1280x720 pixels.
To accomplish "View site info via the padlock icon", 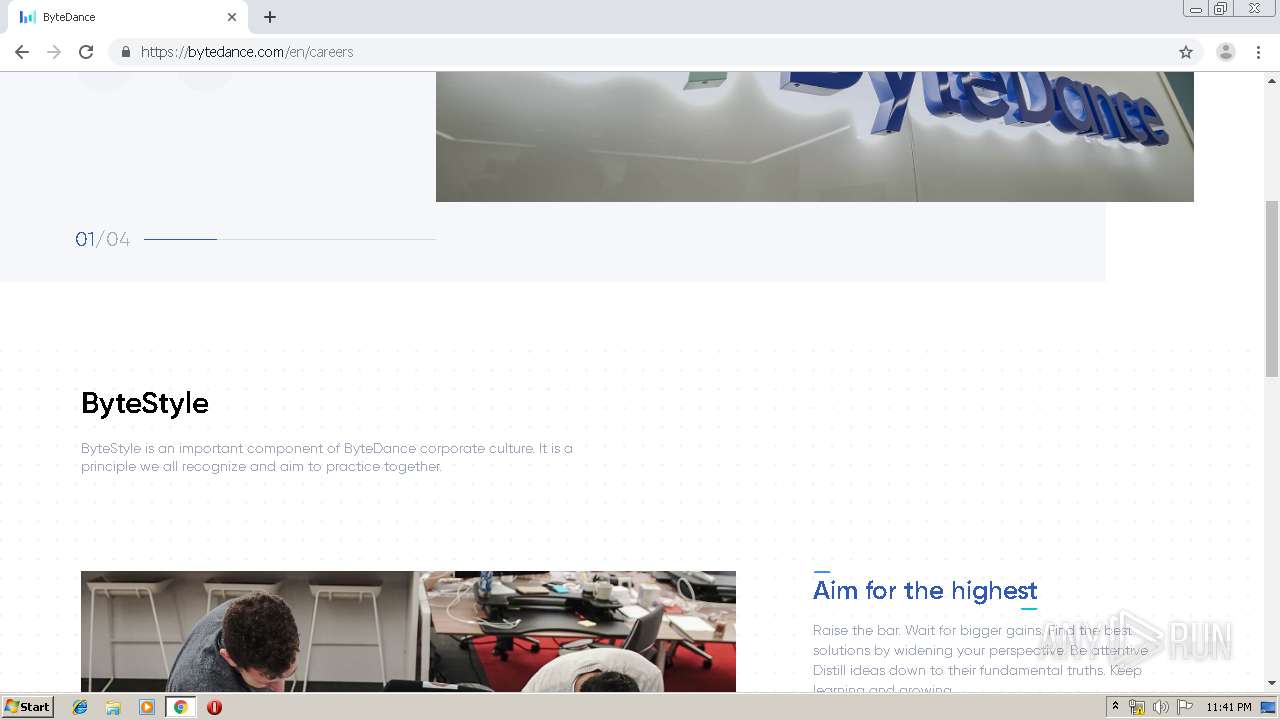I will pyautogui.click(x=125, y=52).
